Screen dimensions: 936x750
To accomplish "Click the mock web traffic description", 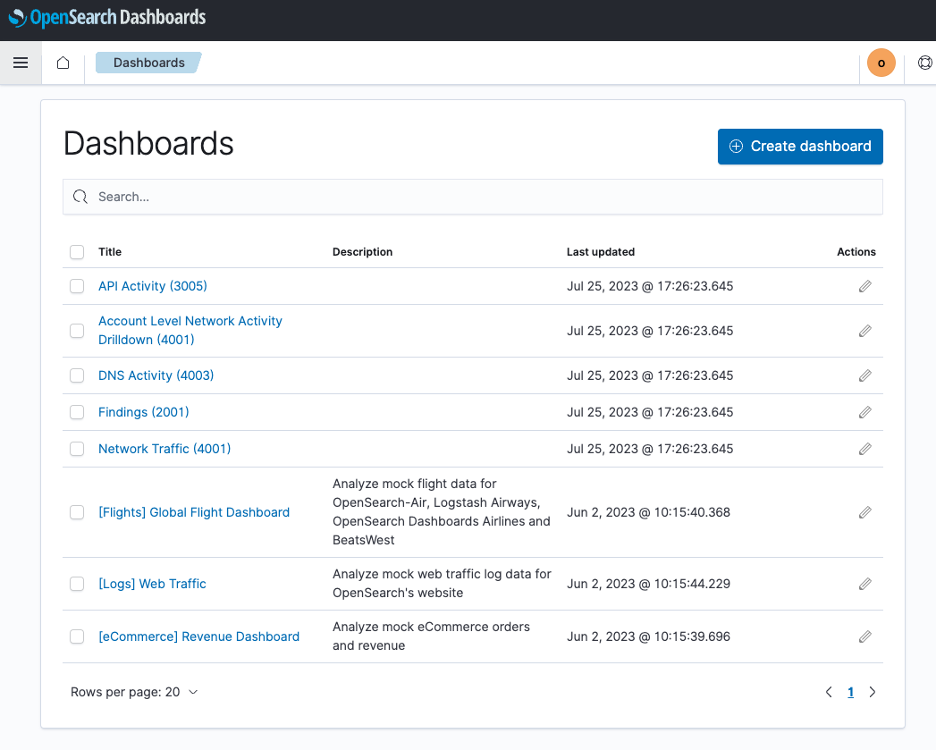I will [442, 583].
